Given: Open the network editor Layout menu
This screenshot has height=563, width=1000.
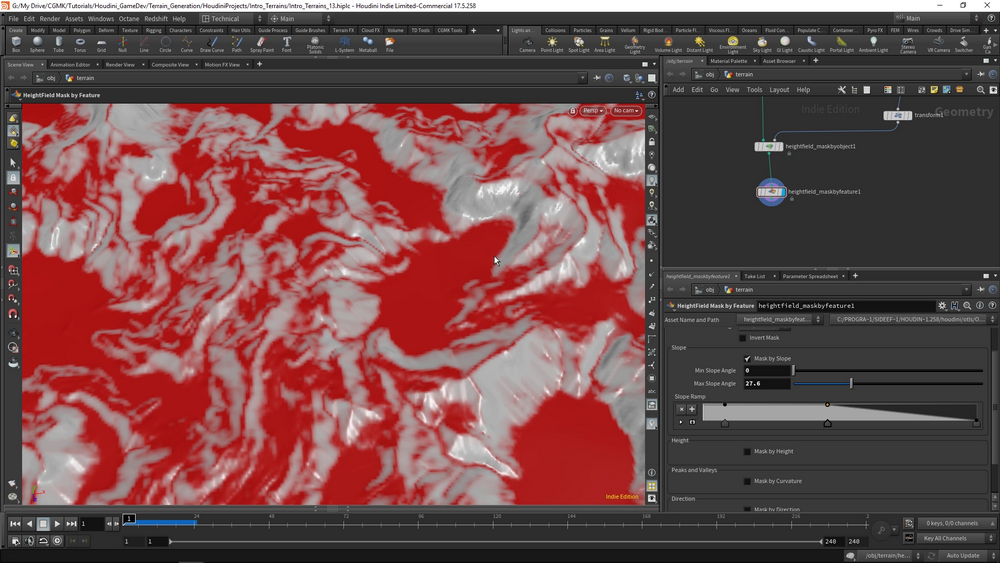Looking at the screenshot, I should [779, 90].
